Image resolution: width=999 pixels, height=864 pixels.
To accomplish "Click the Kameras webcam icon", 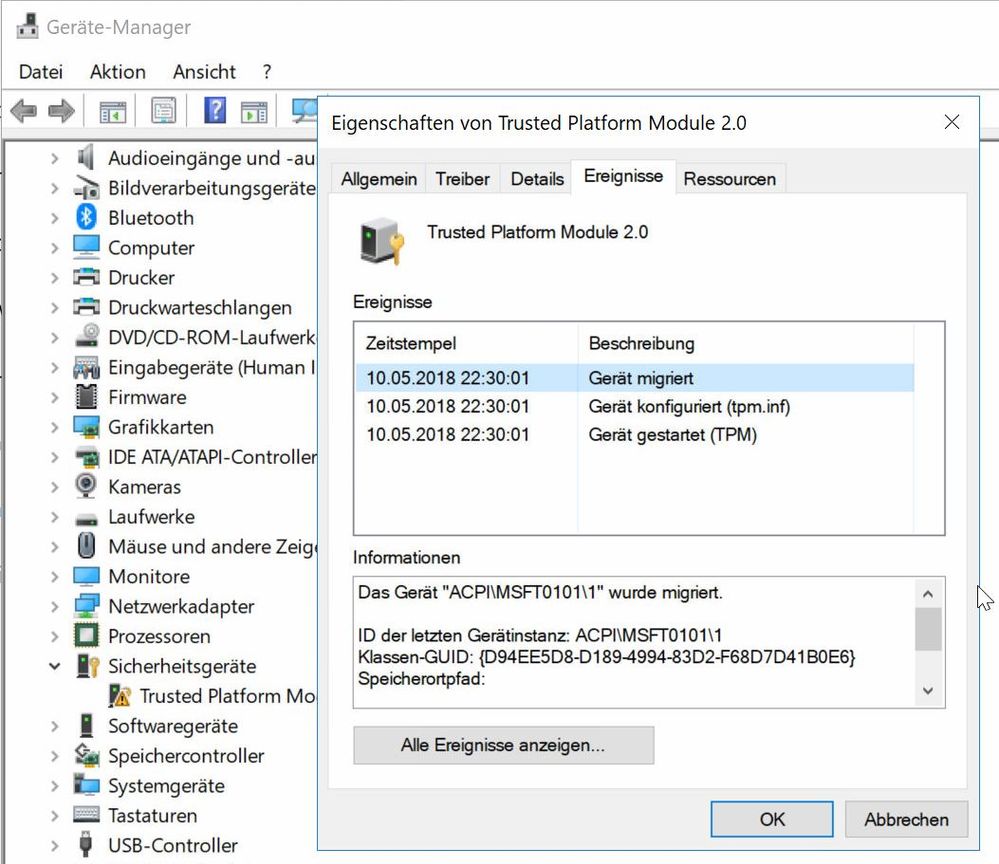I will (x=87, y=487).
